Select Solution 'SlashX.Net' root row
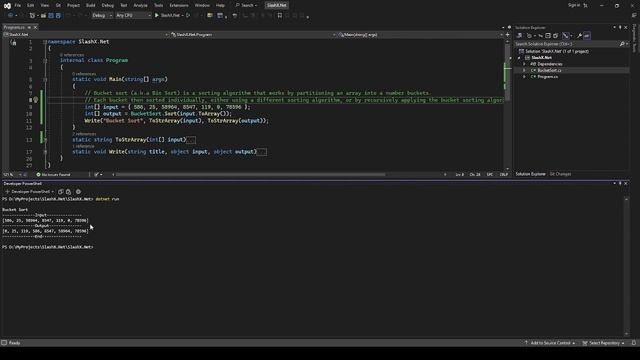This screenshot has width=640, height=360. (557, 51)
